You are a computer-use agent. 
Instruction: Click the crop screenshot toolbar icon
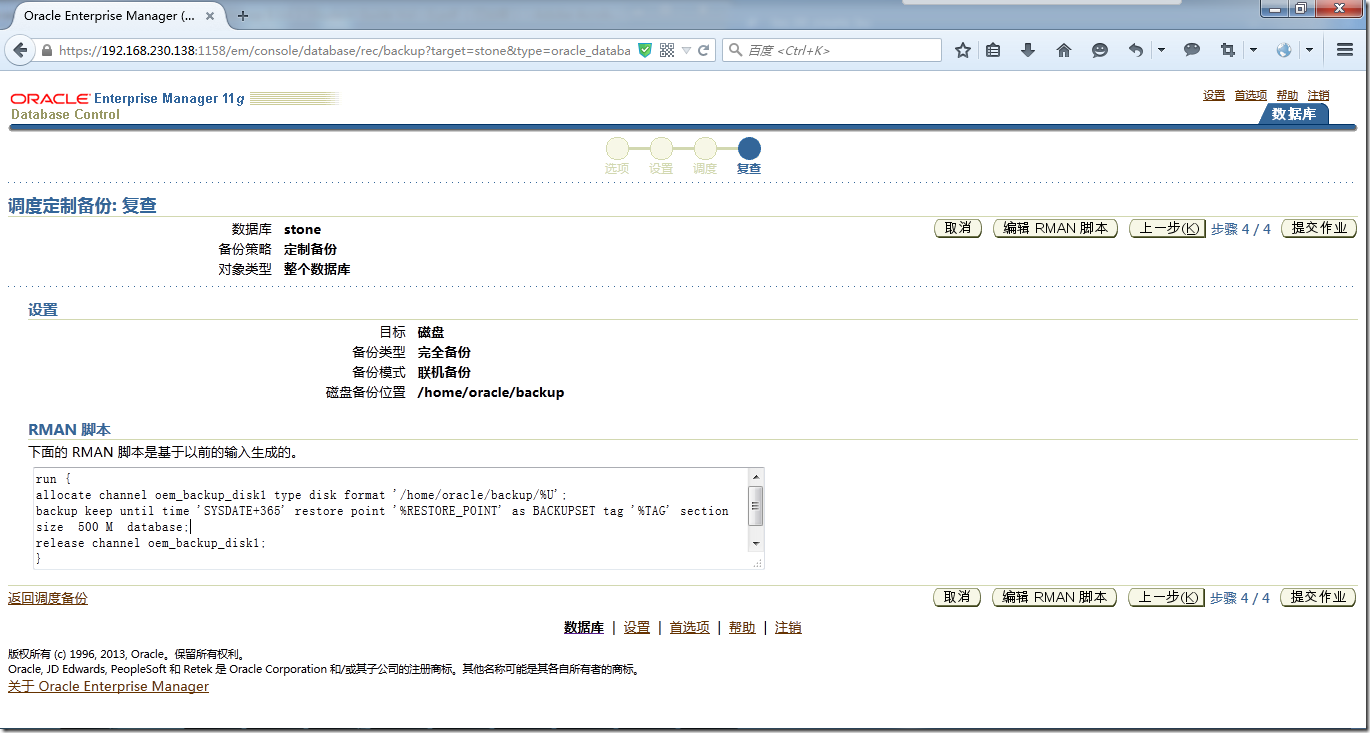(1228, 50)
